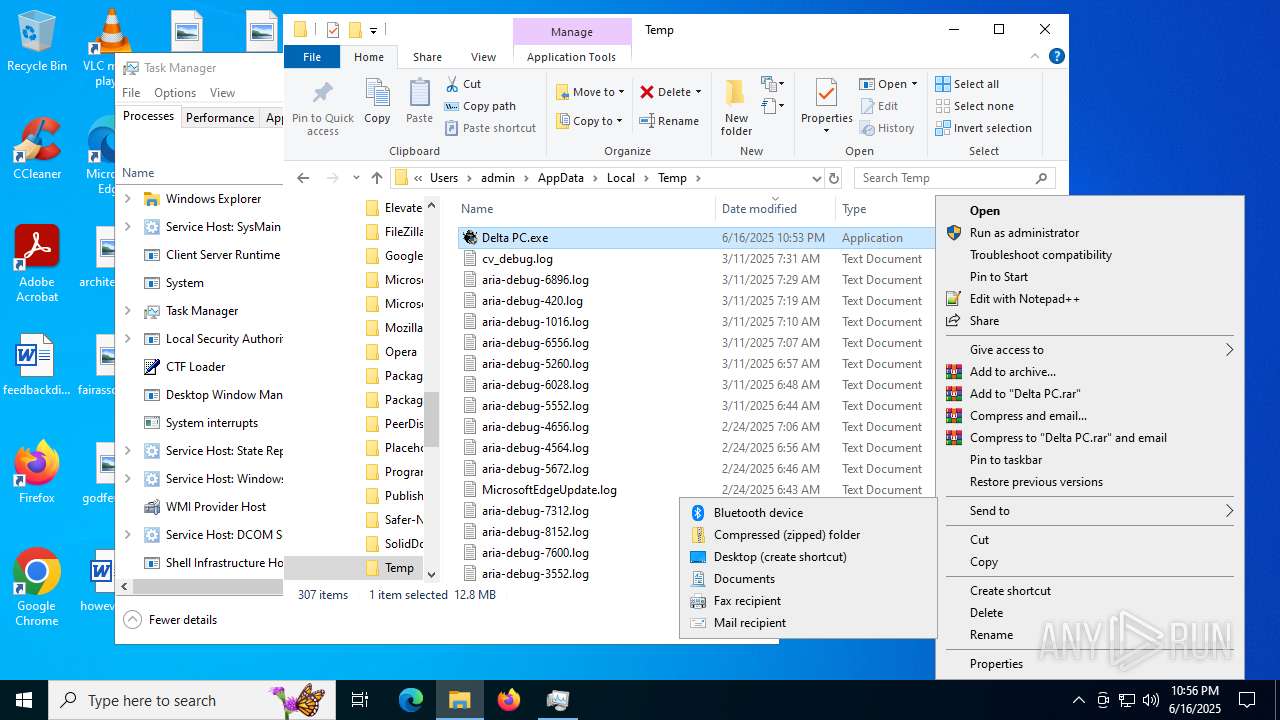
Task: Open Google Chrome from the desktop
Action: [x=37, y=587]
